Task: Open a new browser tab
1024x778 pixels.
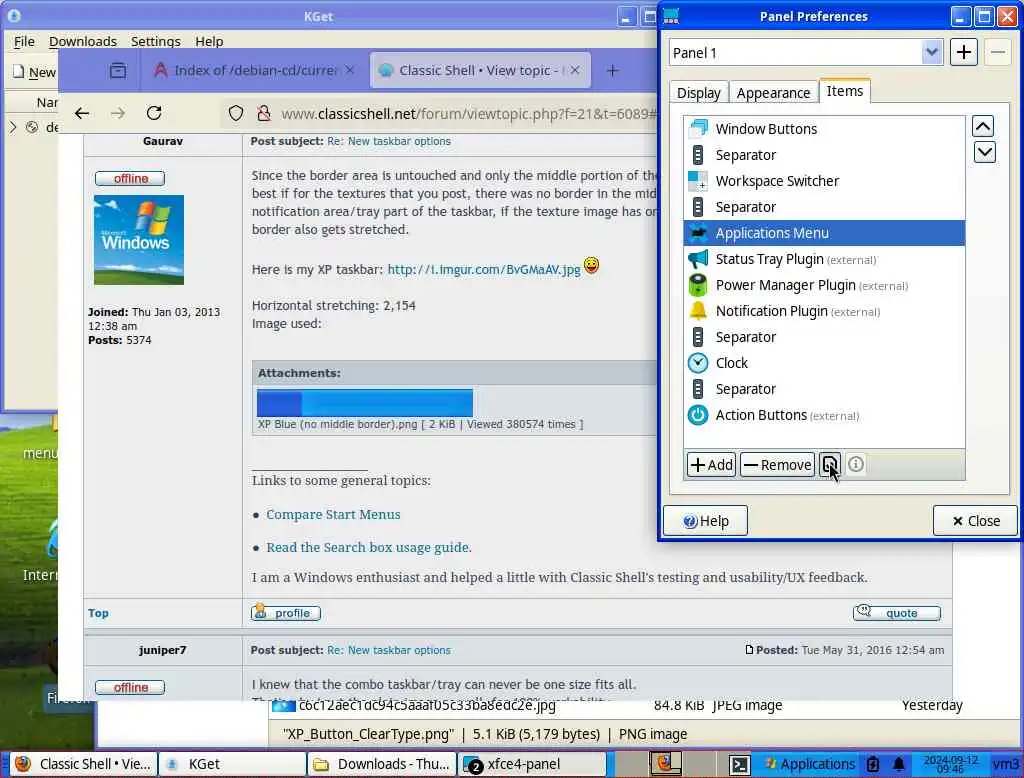Action: pyautogui.click(x=612, y=71)
